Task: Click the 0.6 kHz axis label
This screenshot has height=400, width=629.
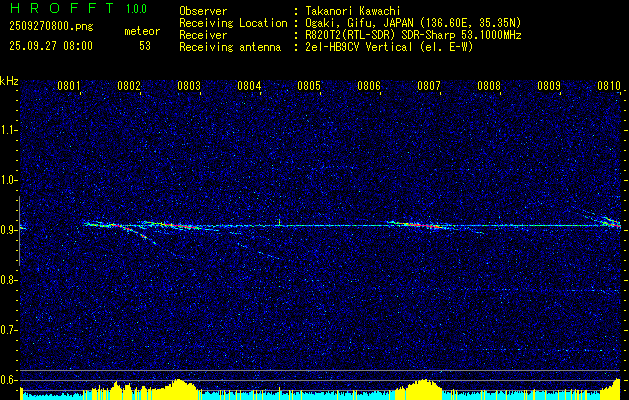Action: coord(9,380)
